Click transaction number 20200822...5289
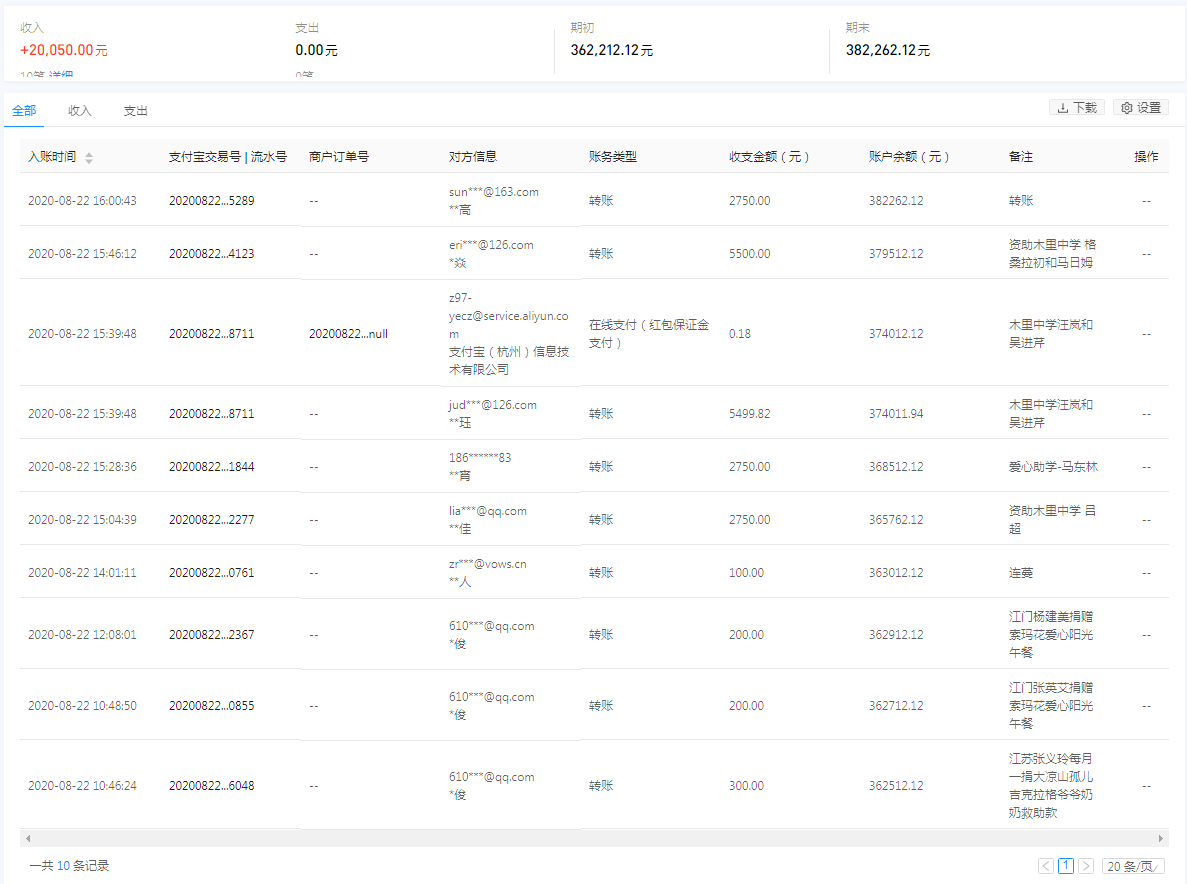Screen dimensions: 1187x884 [211, 201]
